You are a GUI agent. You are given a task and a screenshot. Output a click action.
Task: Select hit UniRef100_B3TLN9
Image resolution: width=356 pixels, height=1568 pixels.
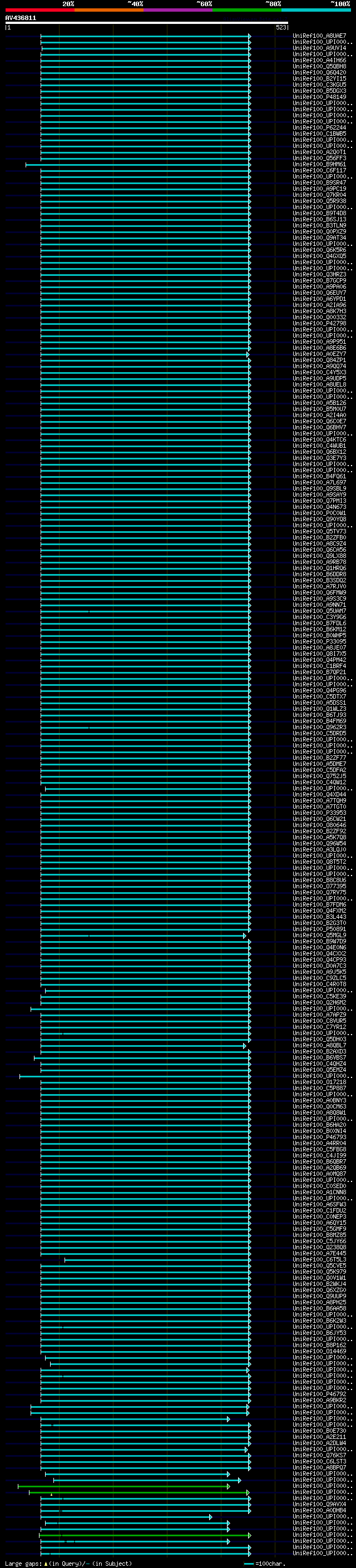pyautogui.click(x=319, y=225)
